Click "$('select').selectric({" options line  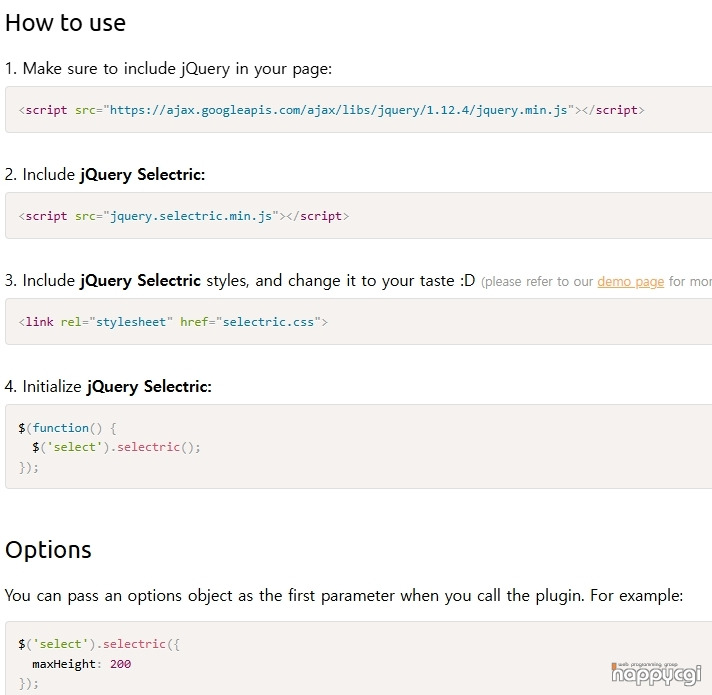(99, 644)
